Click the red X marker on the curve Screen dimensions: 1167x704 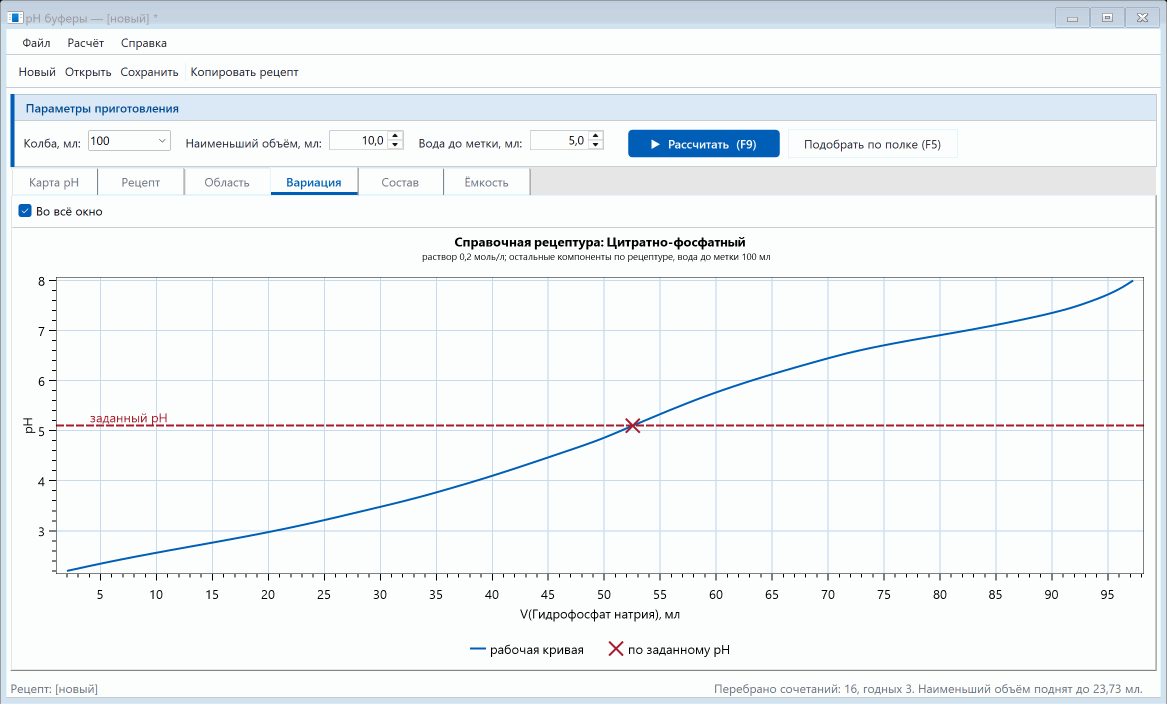632,426
